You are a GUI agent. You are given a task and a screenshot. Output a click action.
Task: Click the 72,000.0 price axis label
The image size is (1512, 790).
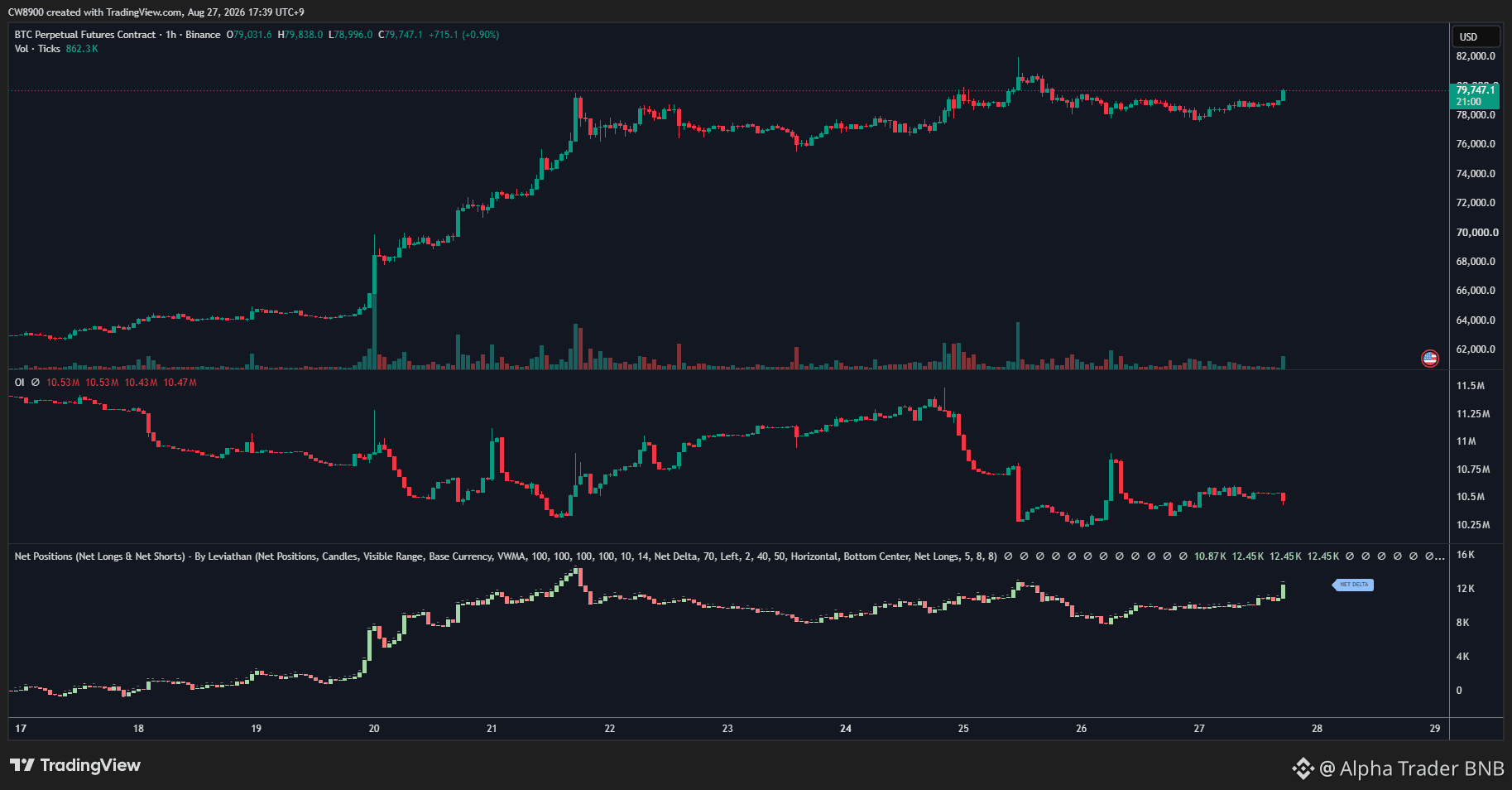pyautogui.click(x=1476, y=203)
